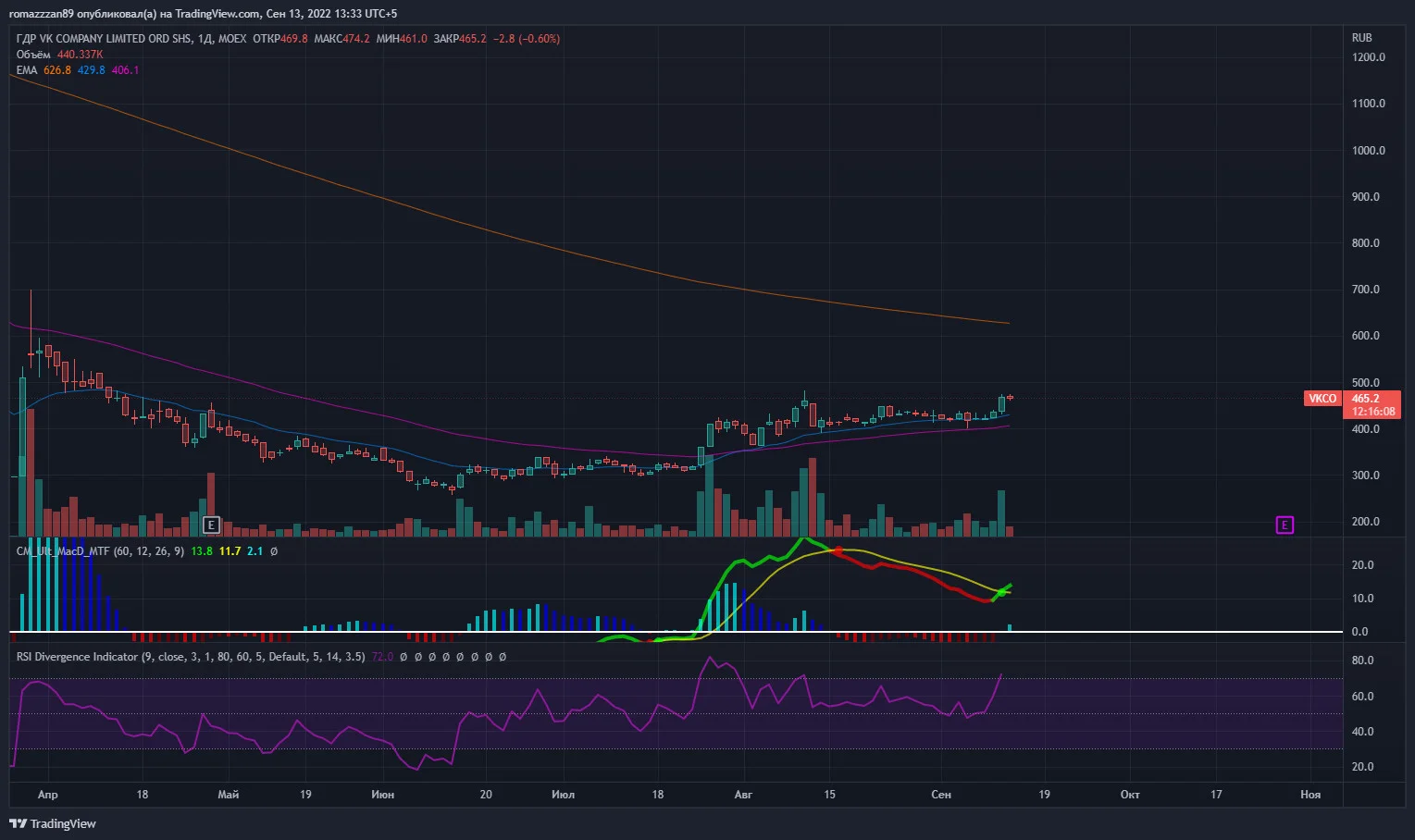This screenshot has width=1415, height=840.
Task: Click the 80.0 label on RSI scale
Action: tap(1362, 661)
